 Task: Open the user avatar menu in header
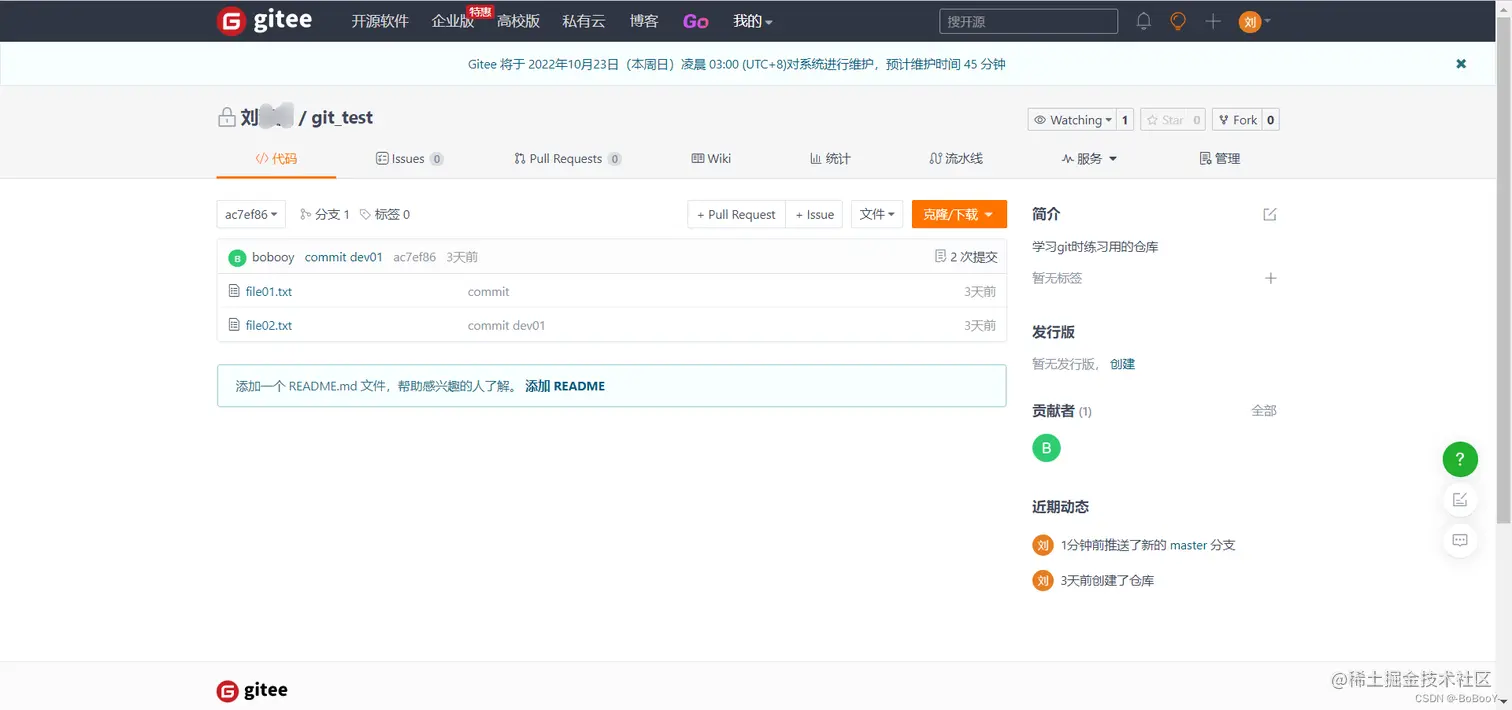click(1254, 21)
